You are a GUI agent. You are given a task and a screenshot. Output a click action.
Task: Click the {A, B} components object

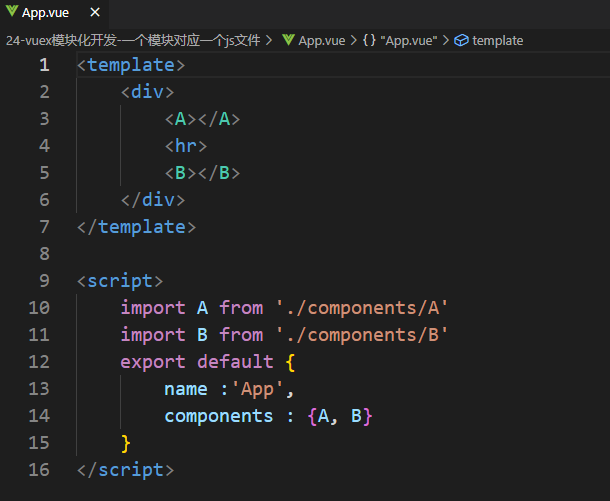click(340, 416)
